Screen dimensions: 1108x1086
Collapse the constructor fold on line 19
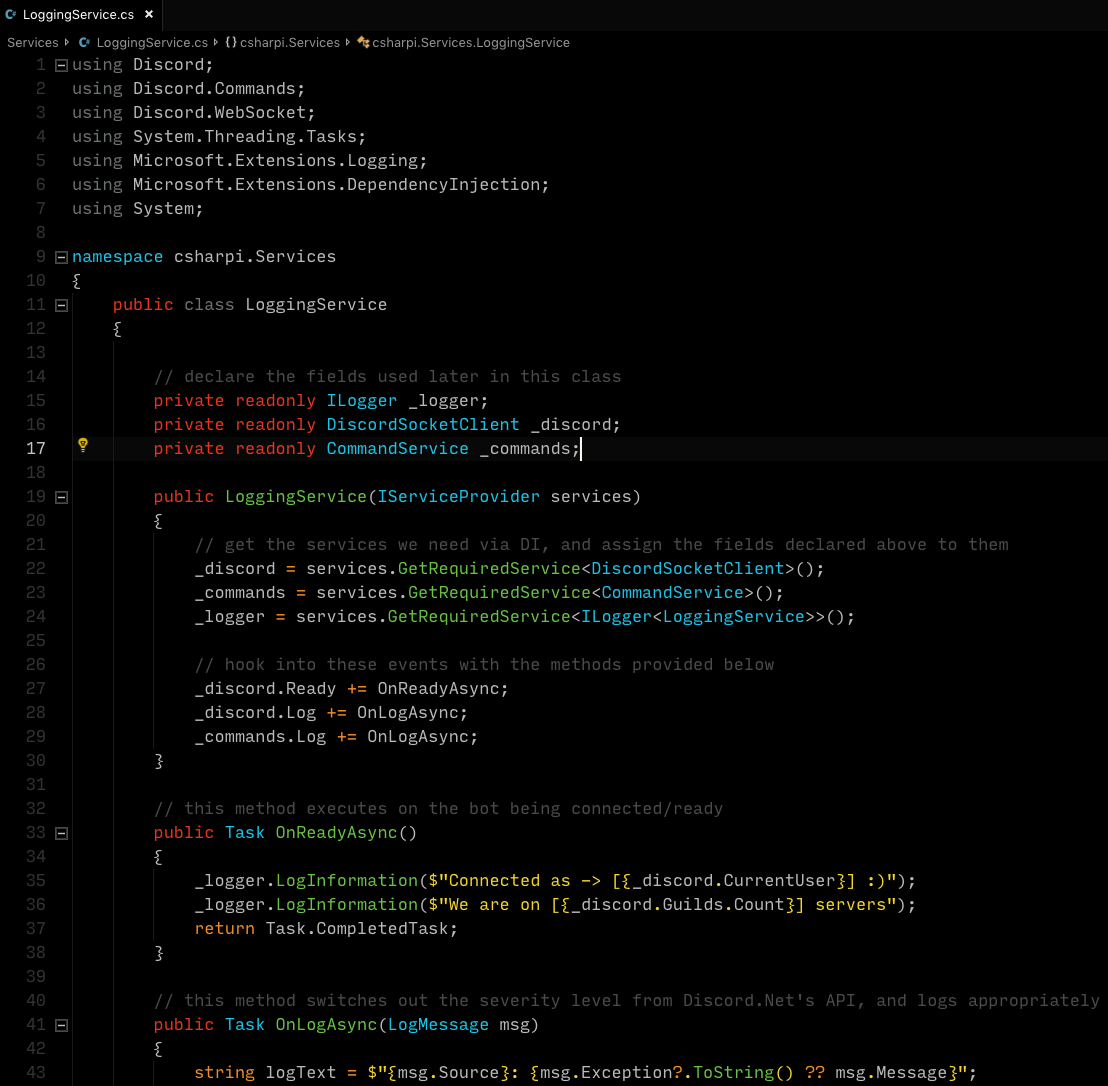[61, 496]
